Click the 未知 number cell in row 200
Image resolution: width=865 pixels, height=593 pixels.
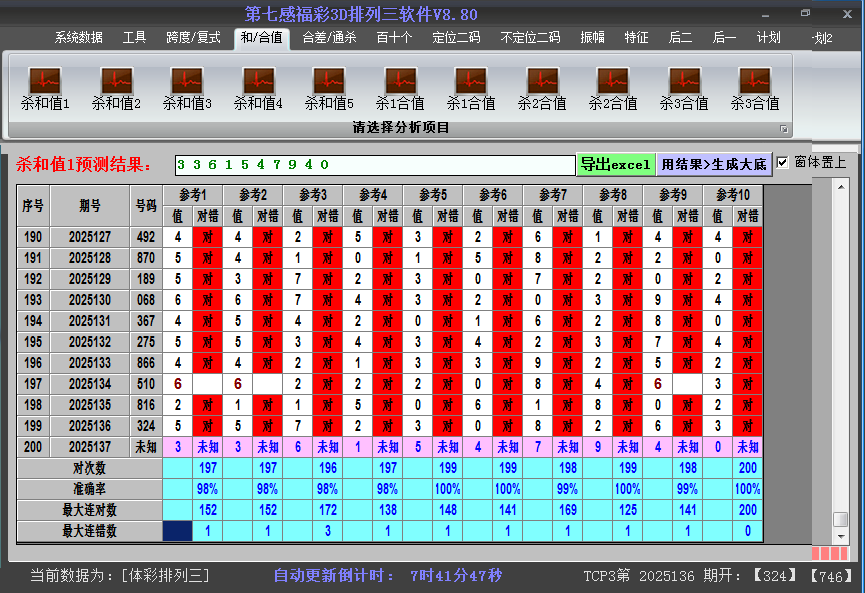146,447
